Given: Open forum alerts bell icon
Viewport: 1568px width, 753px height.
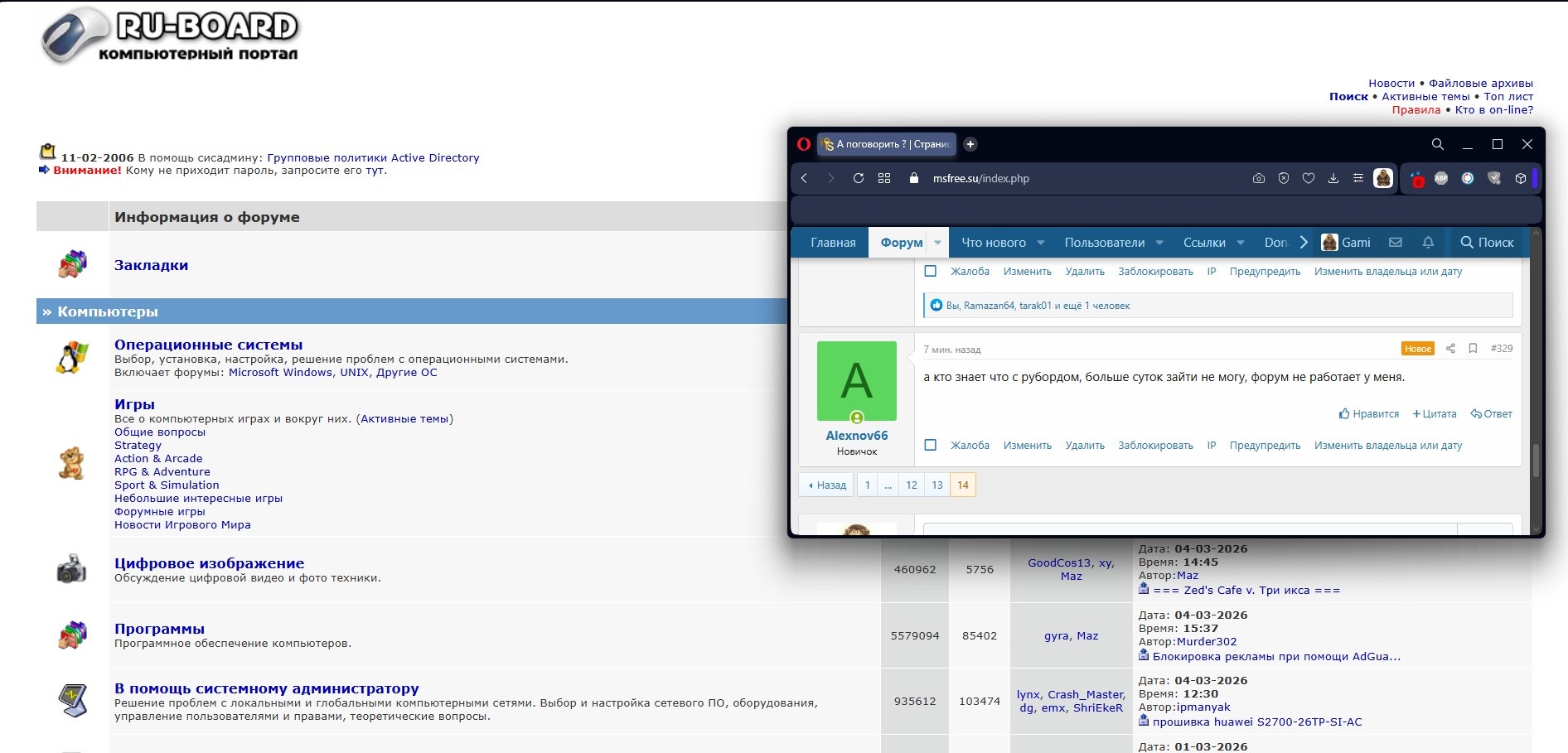Looking at the screenshot, I should [x=1428, y=242].
